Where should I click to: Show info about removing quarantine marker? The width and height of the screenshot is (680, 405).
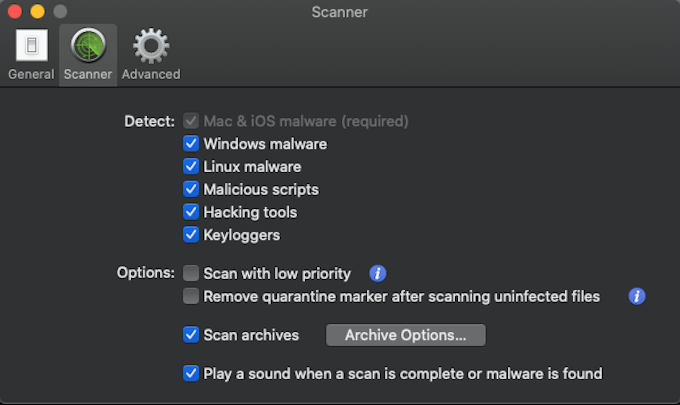coord(637,297)
